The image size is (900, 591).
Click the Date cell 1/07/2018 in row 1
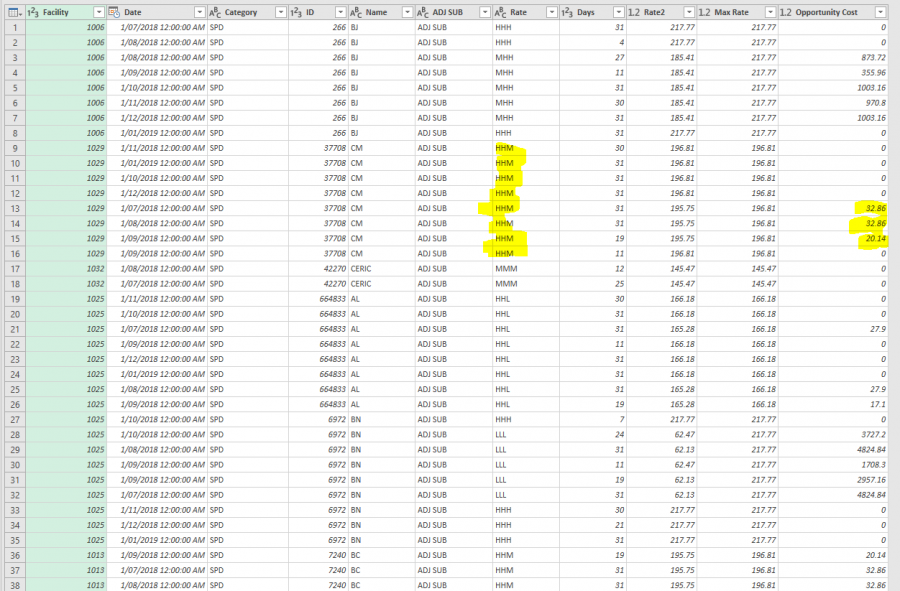(157, 28)
